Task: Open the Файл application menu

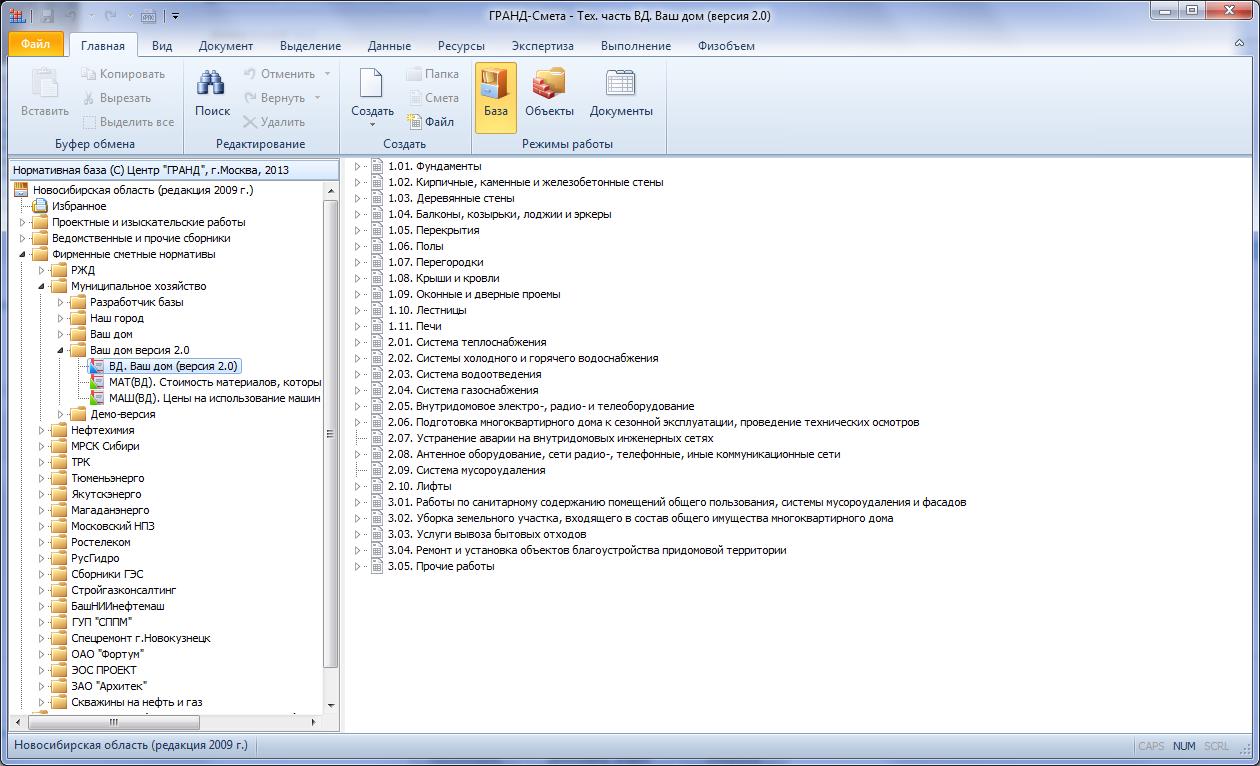Action: 35,45
